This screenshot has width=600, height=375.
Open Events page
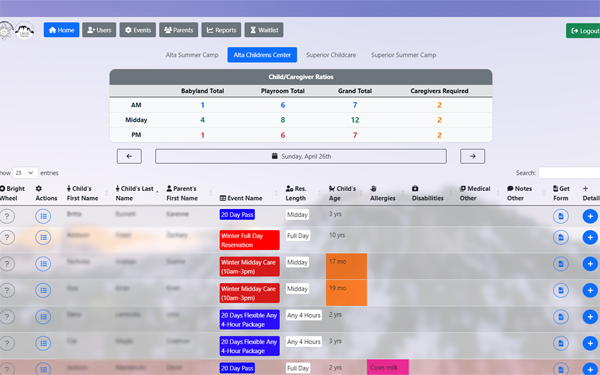138,30
